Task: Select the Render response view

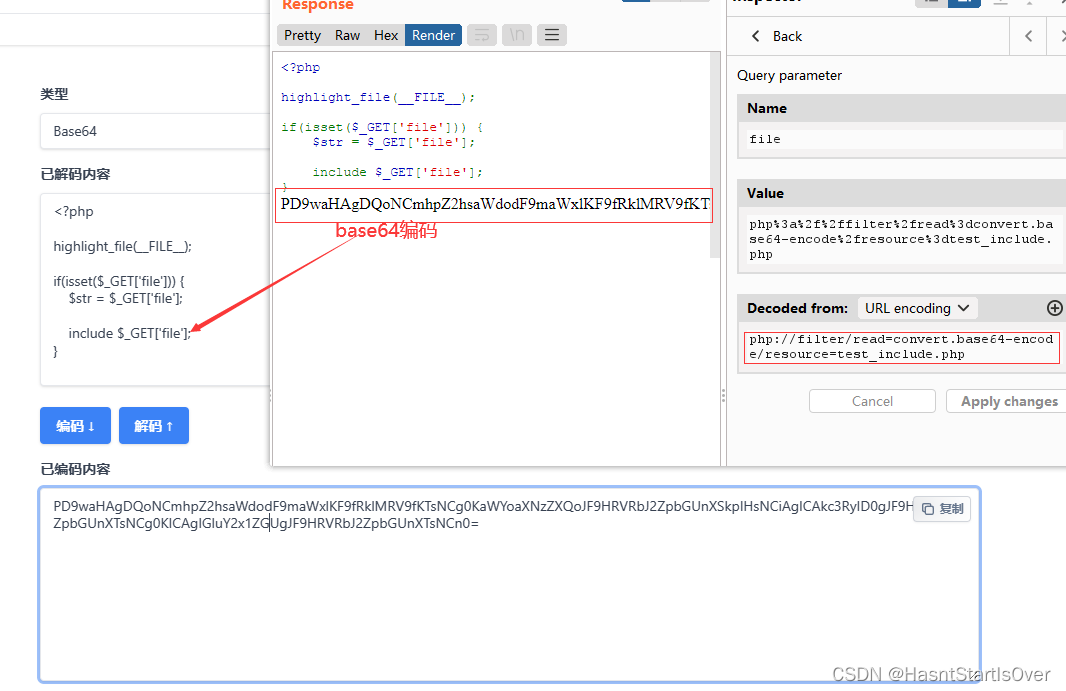Action: (x=433, y=35)
